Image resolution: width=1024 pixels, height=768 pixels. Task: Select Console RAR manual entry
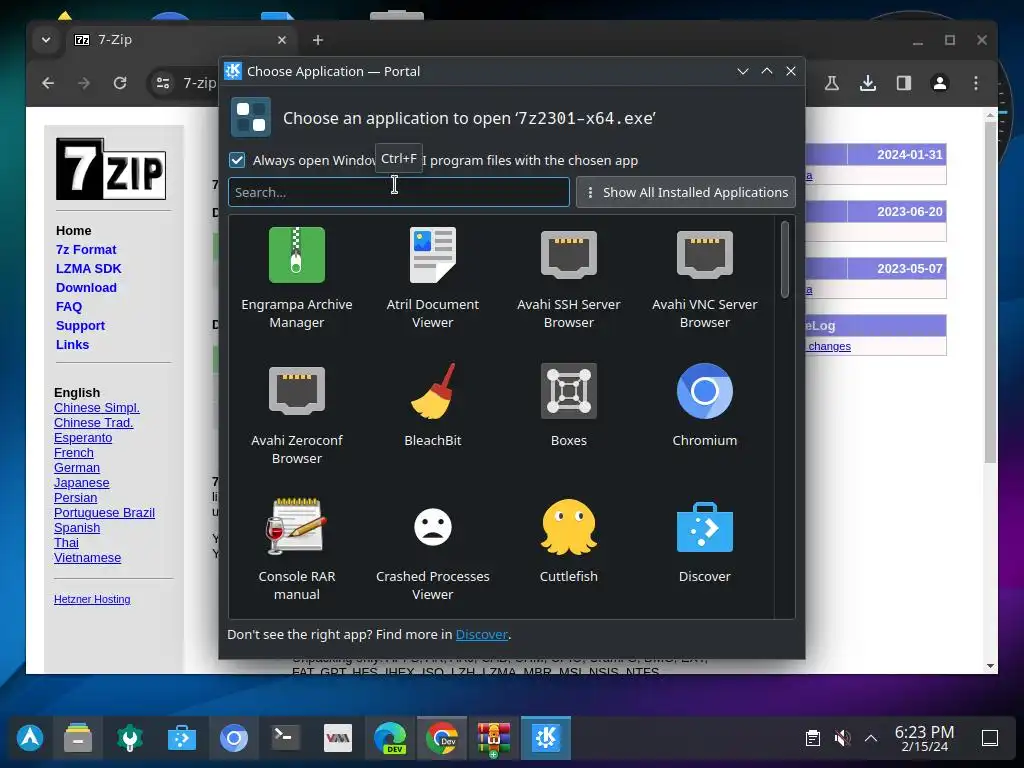click(296, 550)
